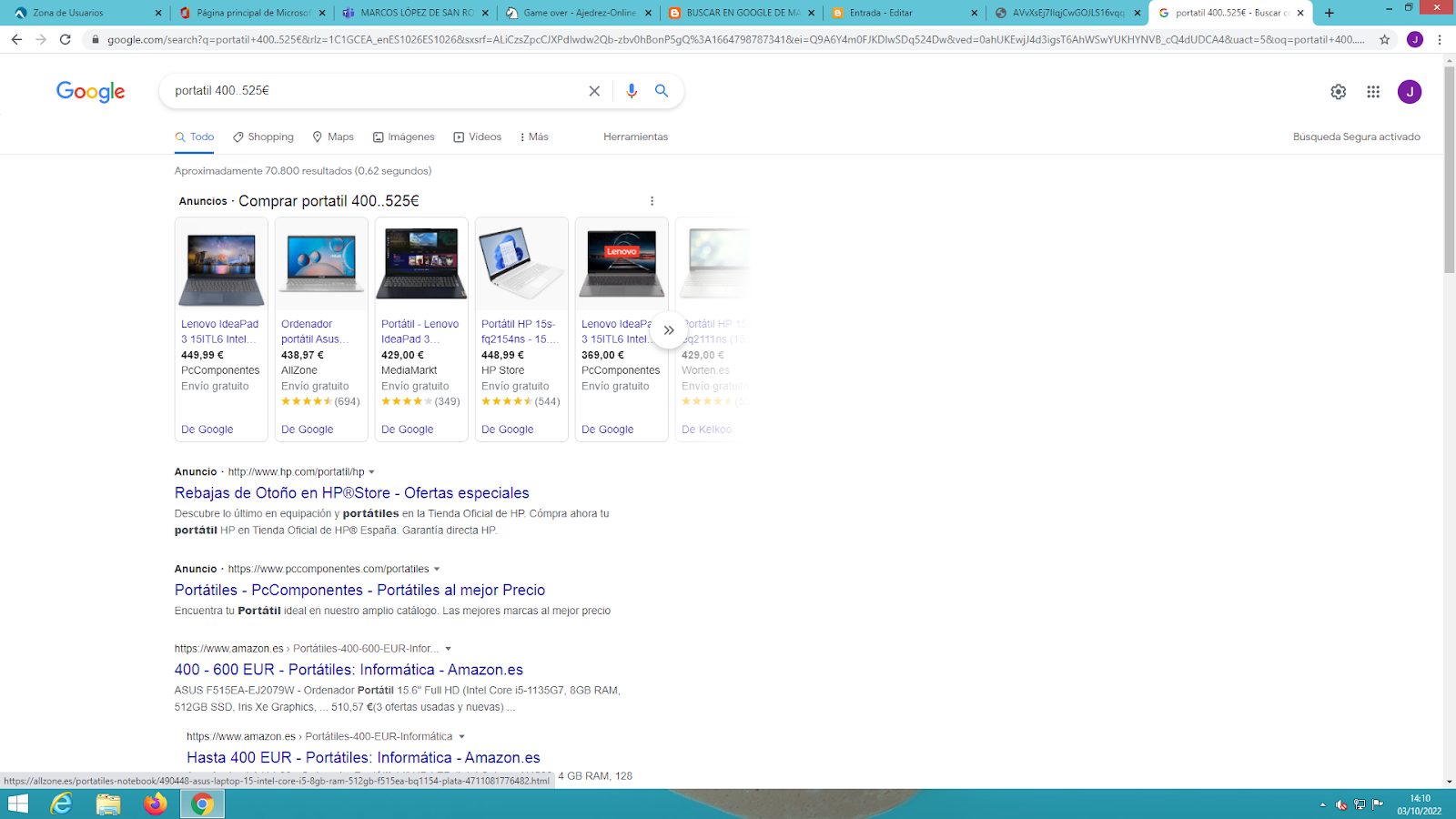
Task: Click the Chrome taskbar icon
Action: (202, 804)
